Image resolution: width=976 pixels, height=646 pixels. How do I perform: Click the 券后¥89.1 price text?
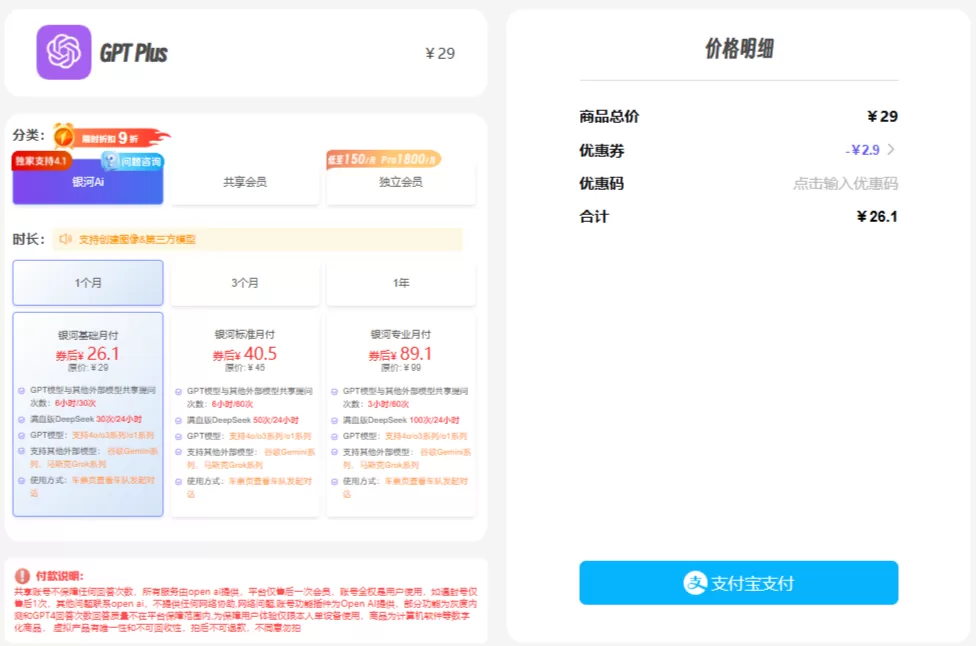tap(400, 354)
